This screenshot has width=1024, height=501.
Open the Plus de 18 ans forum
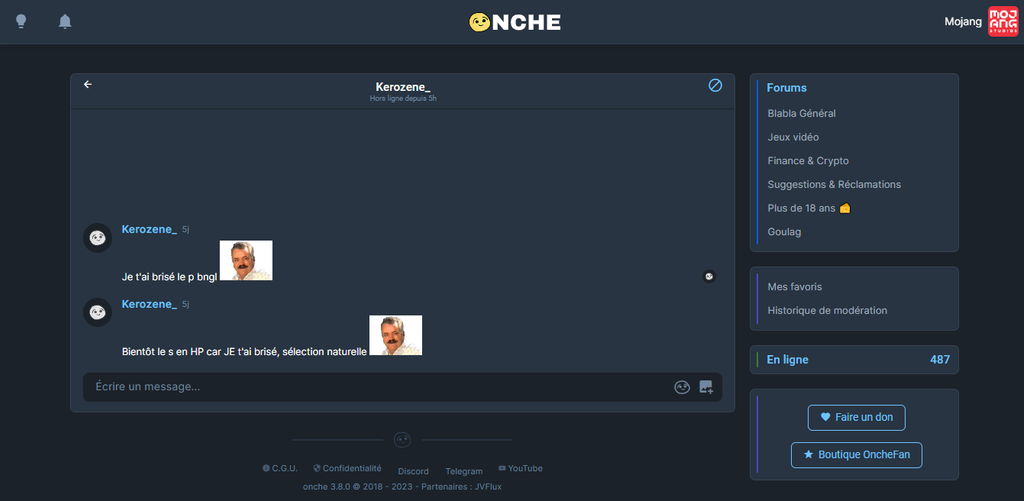809,208
